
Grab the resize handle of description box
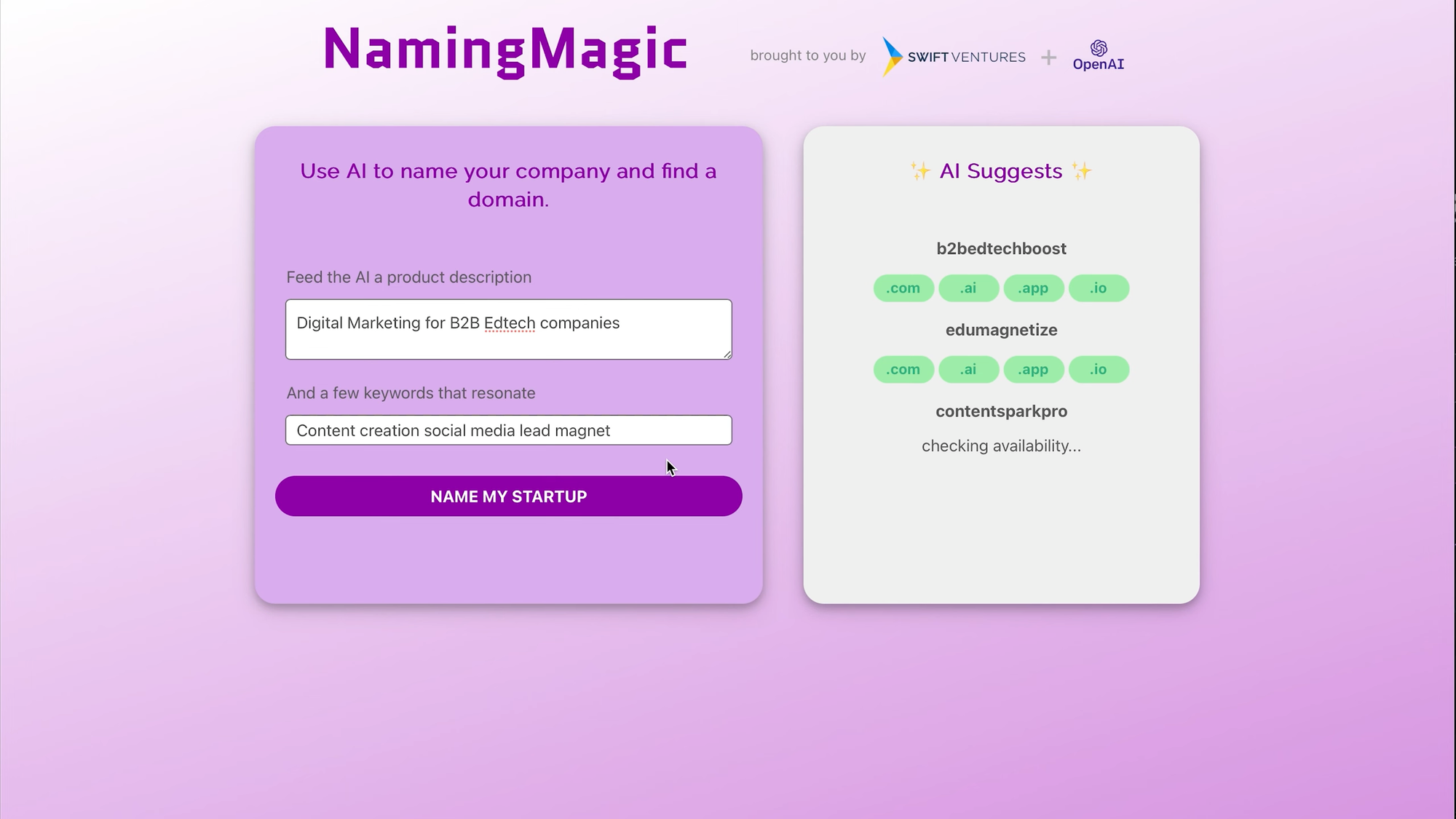727,355
